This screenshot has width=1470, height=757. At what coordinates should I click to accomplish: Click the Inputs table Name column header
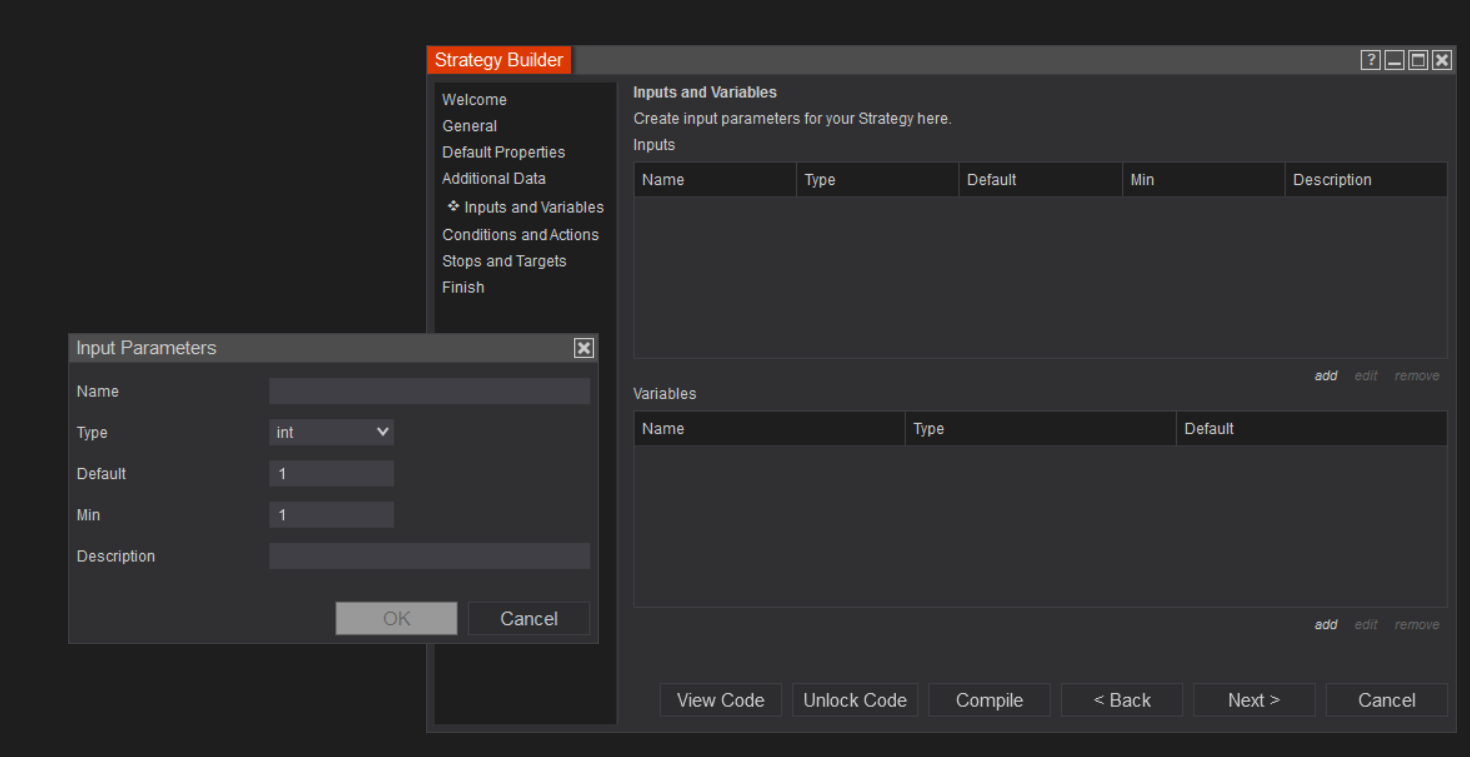coord(715,180)
